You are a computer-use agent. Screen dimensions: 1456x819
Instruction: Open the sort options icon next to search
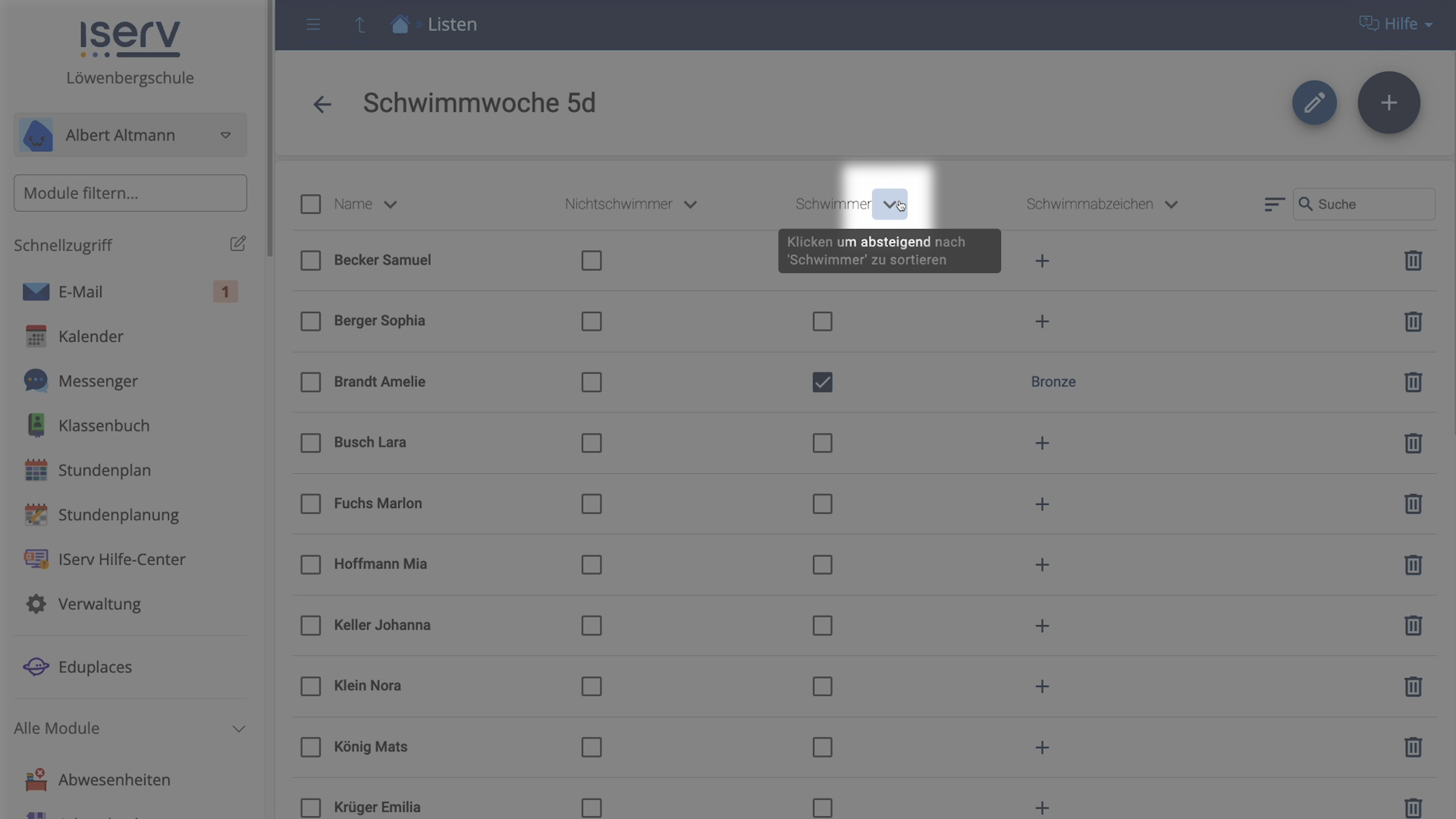1274,205
